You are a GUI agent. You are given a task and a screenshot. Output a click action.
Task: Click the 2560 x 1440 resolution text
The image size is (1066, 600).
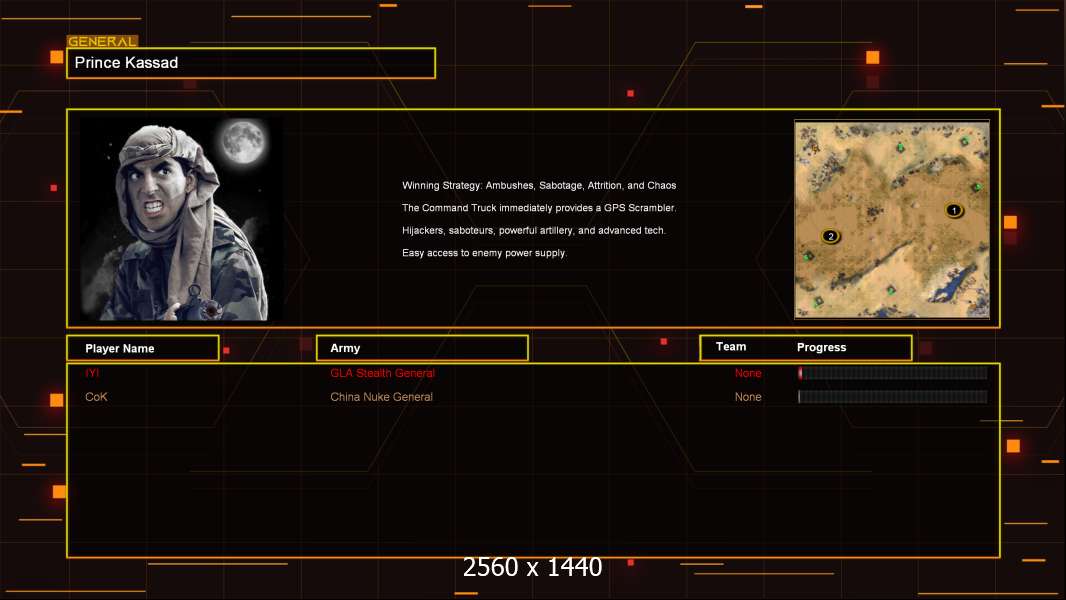[532, 567]
